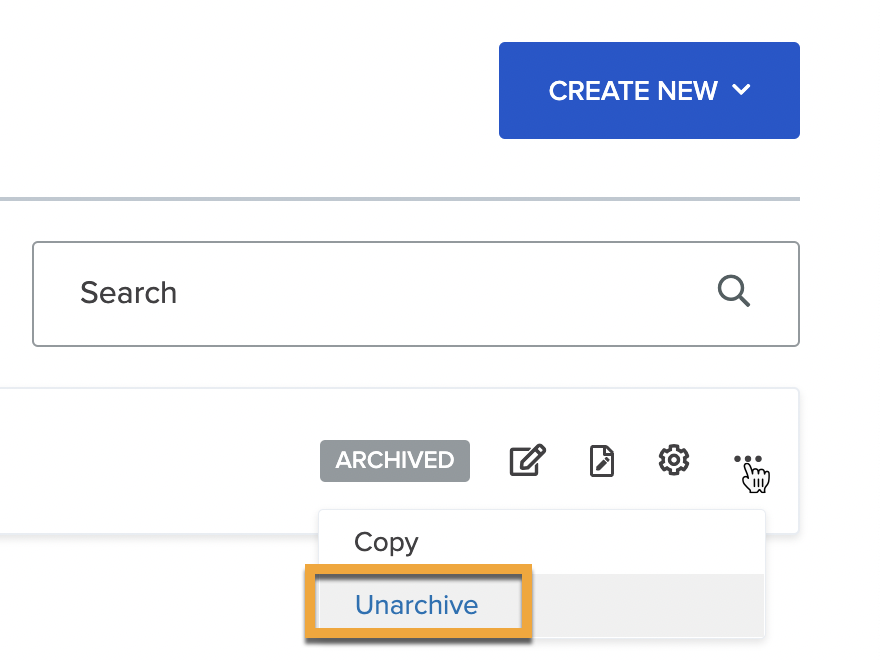Image resolution: width=880 pixels, height=662 pixels.
Task: Click the ARCHIVED status badge
Action: (395, 461)
